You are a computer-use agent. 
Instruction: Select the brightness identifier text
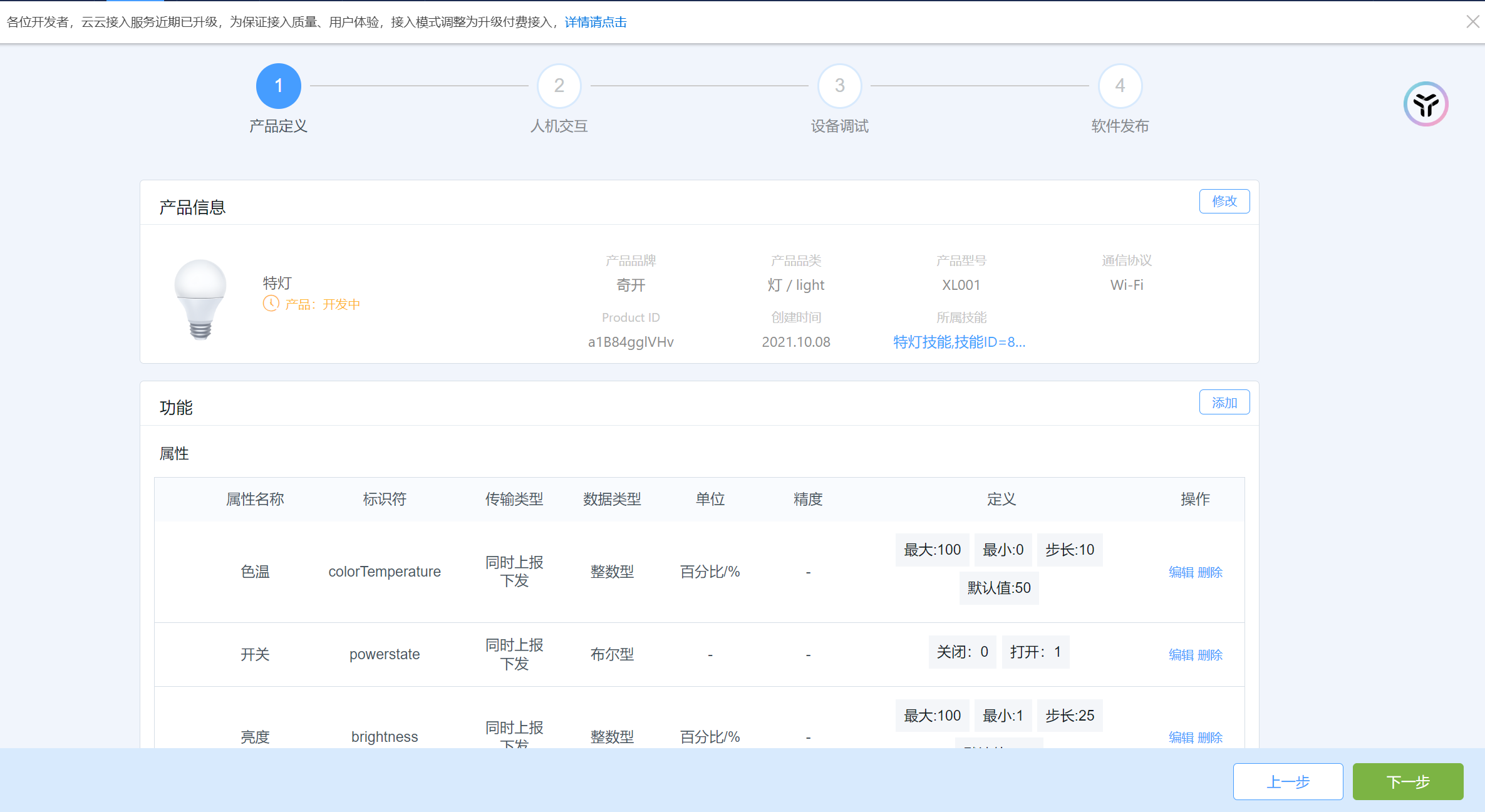coord(385,737)
